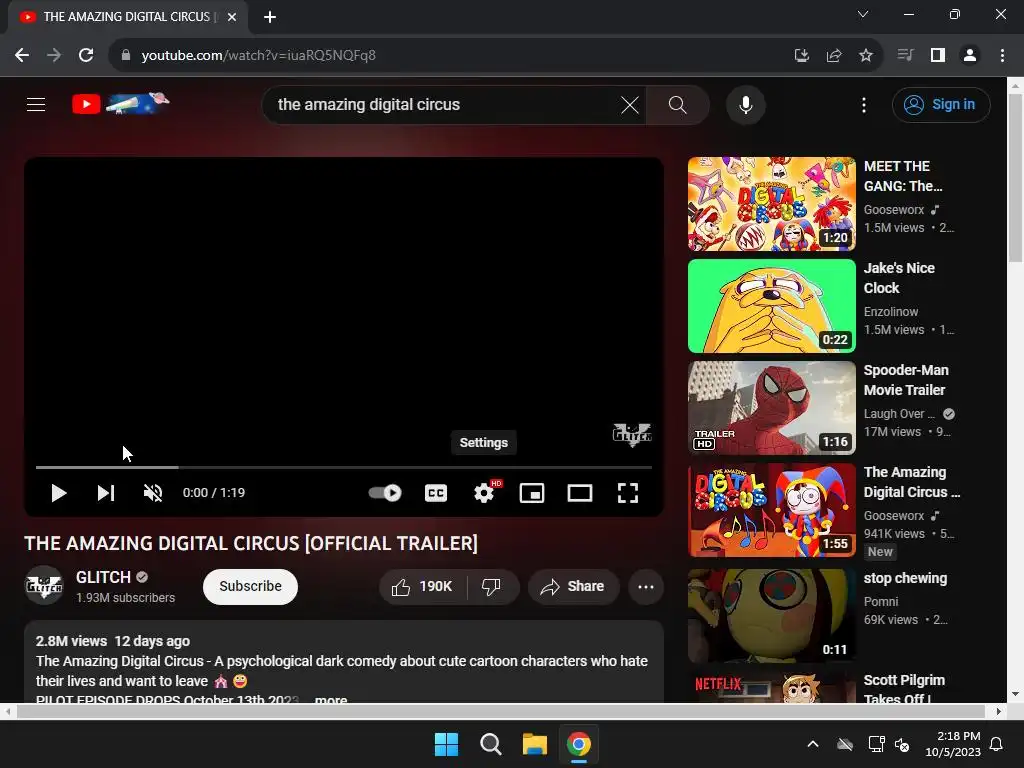Bookmark this tab with the star
1024x768 pixels.
[x=866, y=56]
